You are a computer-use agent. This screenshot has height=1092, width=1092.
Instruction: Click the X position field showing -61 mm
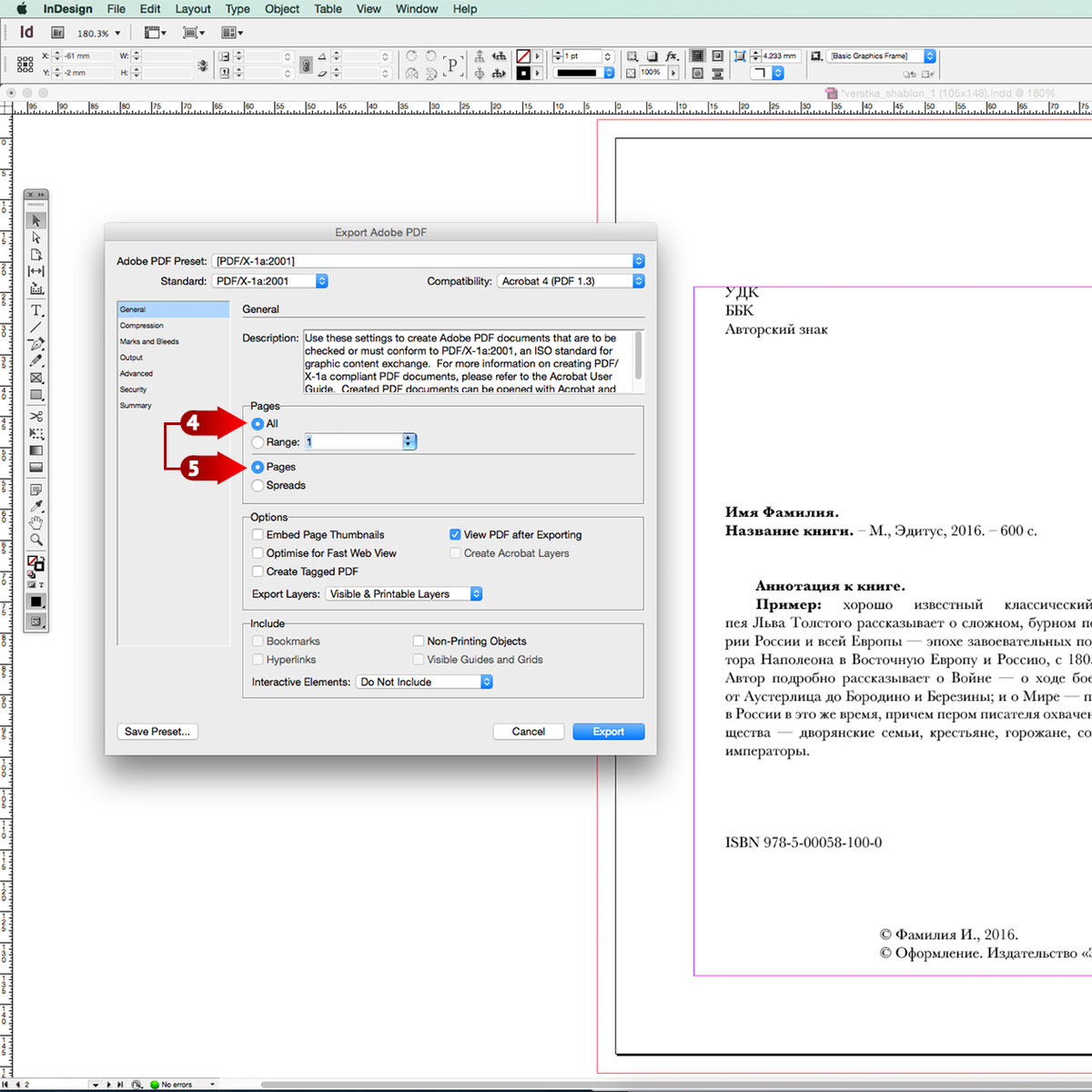click(x=88, y=56)
